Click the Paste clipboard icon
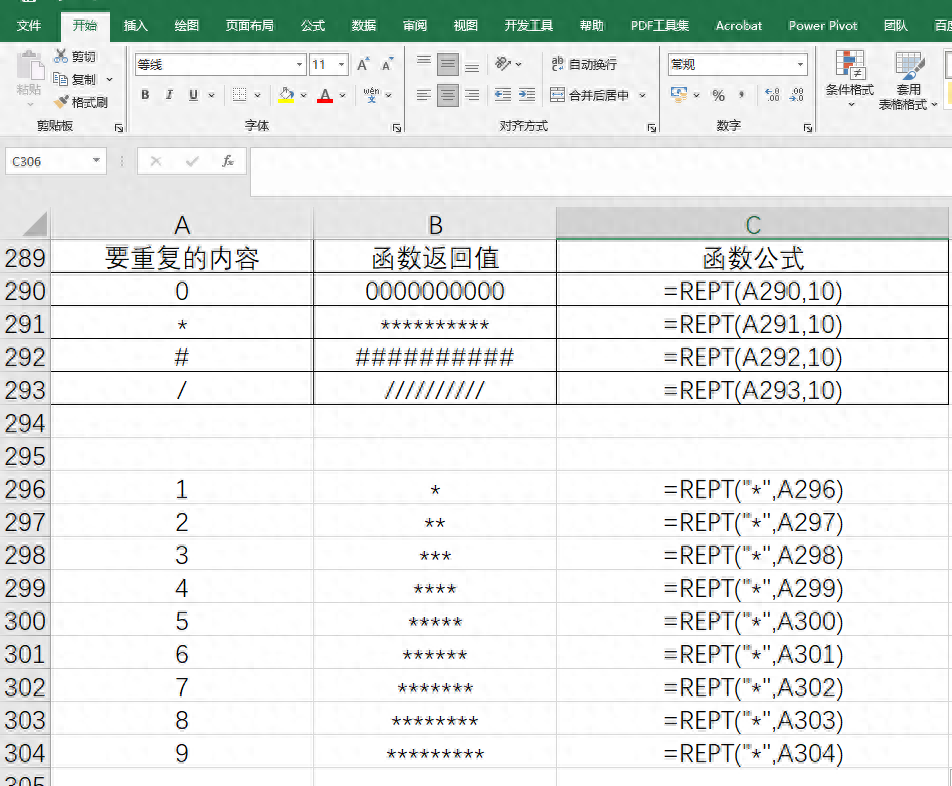This screenshot has height=786, width=952. 29,66
